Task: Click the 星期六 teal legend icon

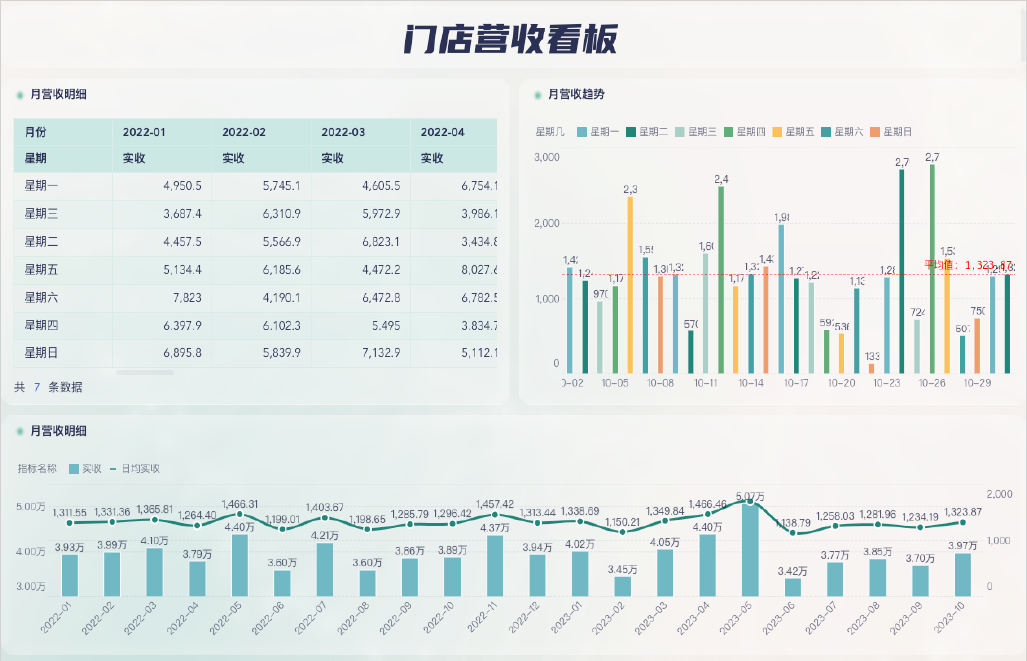Action: (826, 131)
